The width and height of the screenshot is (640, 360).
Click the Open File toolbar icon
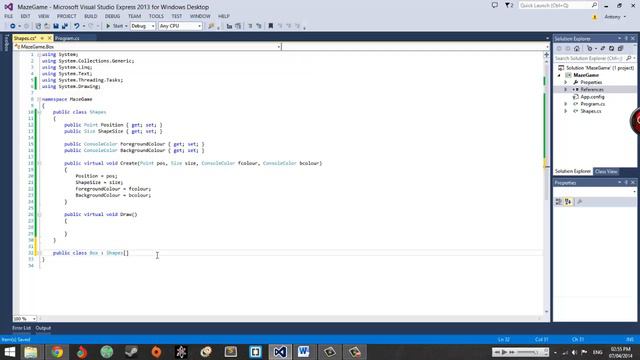[x=47, y=26]
